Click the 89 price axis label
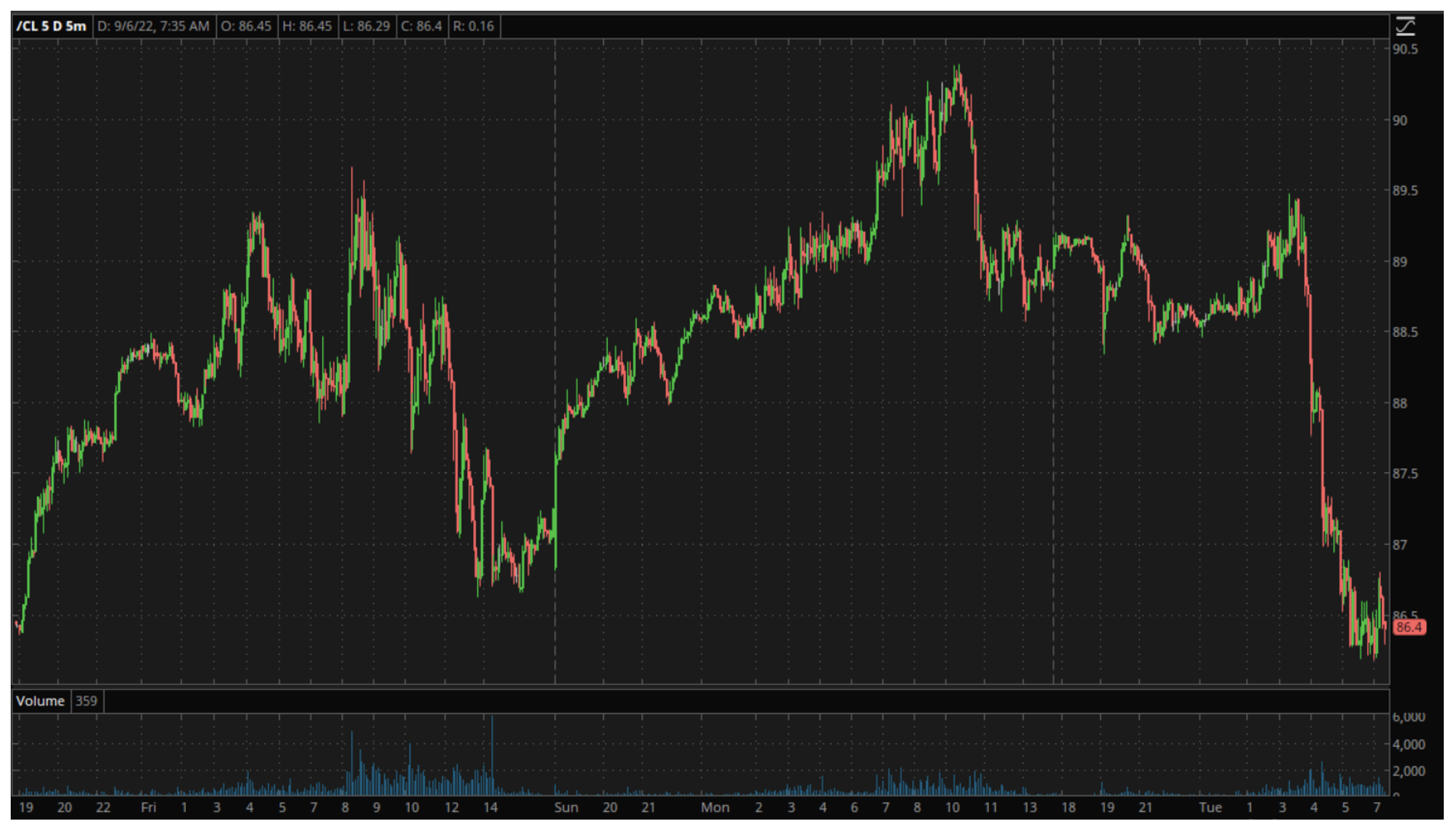 click(x=1400, y=262)
